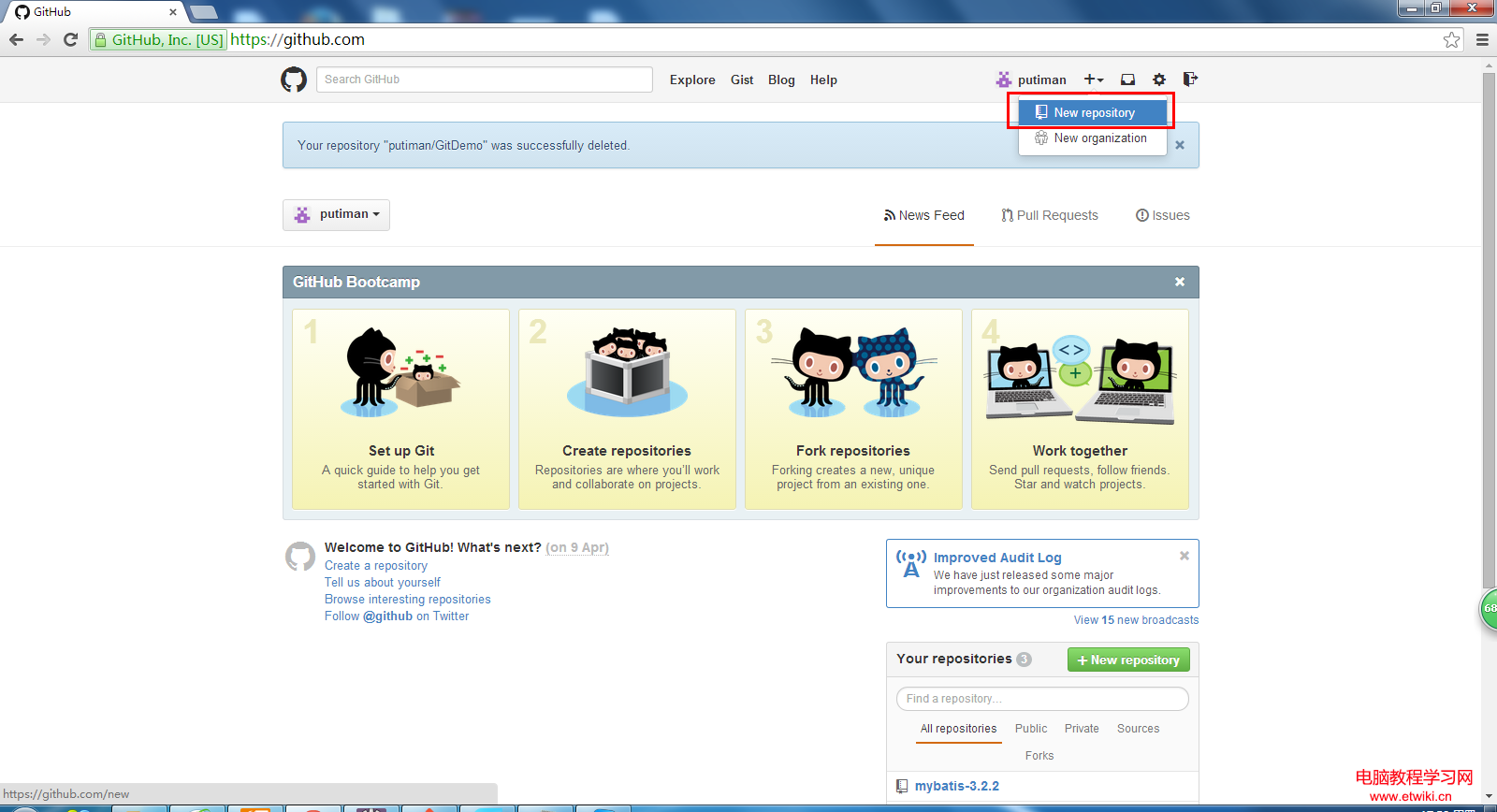Image resolution: width=1497 pixels, height=812 pixels.
Task: Open the Gist link in header
Action: tap(742, 80)
